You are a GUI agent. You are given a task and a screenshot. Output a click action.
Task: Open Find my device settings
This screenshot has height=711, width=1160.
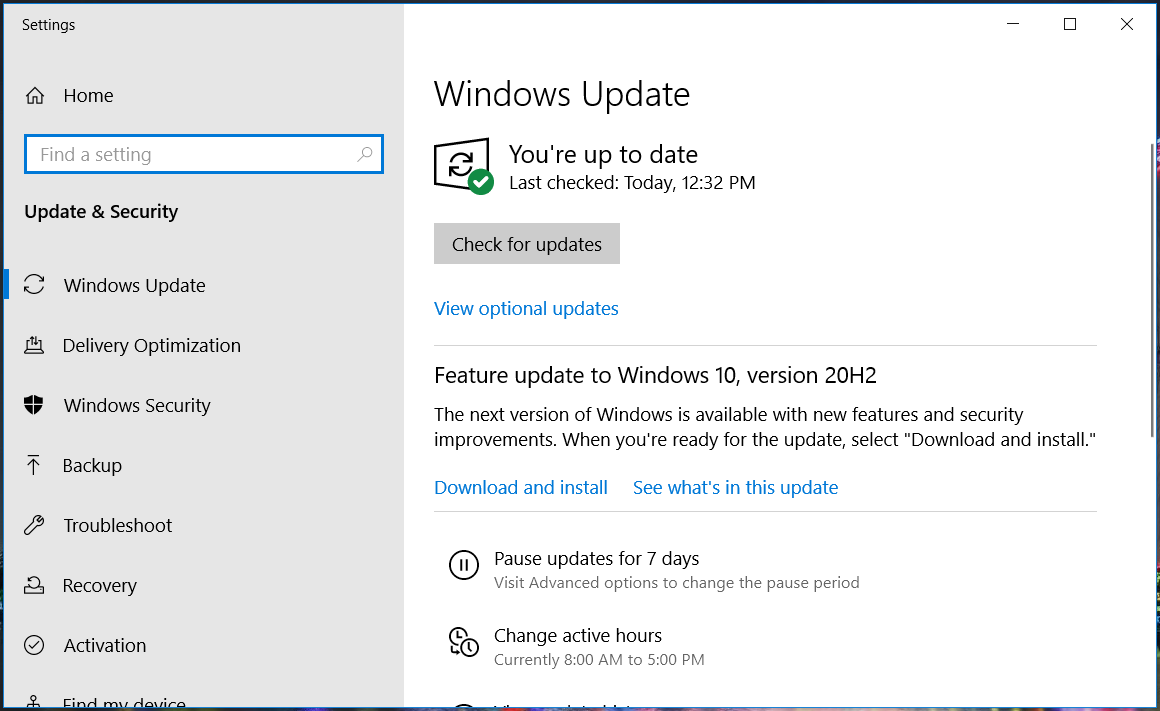pyautogui.click(x=123, y=703)
